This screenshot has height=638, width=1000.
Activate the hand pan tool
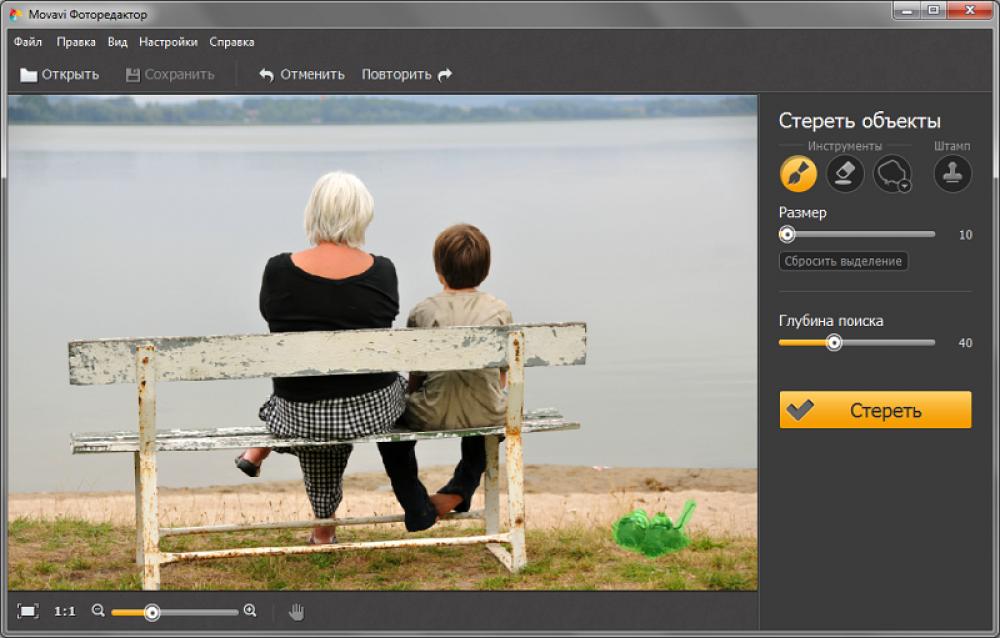click(297, 611)
